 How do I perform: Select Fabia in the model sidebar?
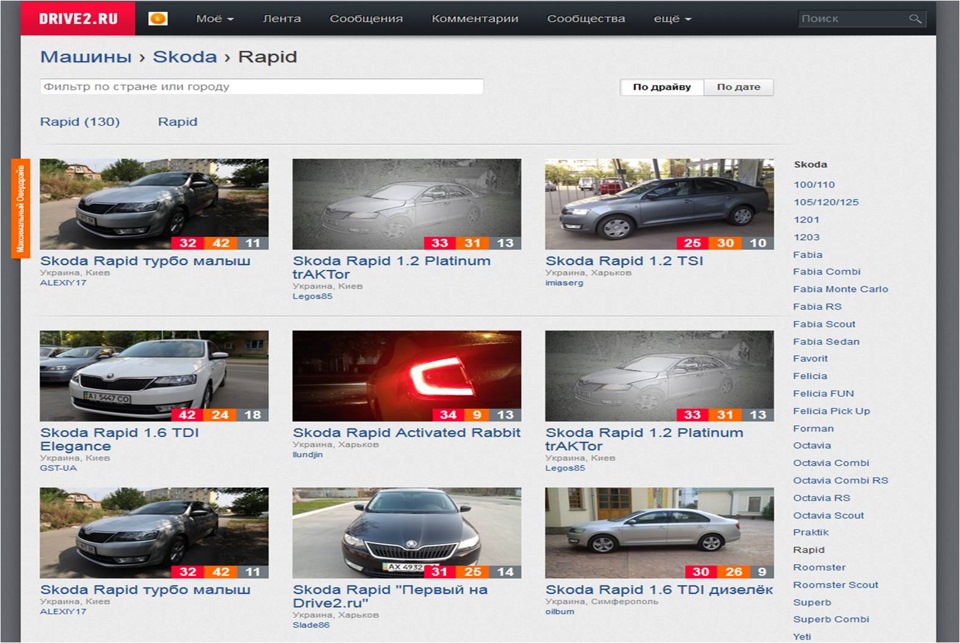tap(808, 255)
